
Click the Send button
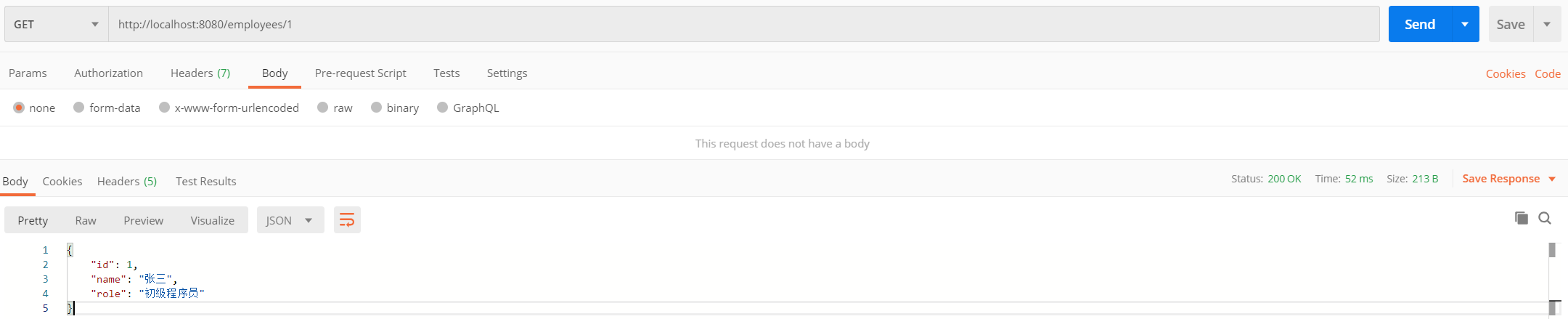(x=1419, y=25)
